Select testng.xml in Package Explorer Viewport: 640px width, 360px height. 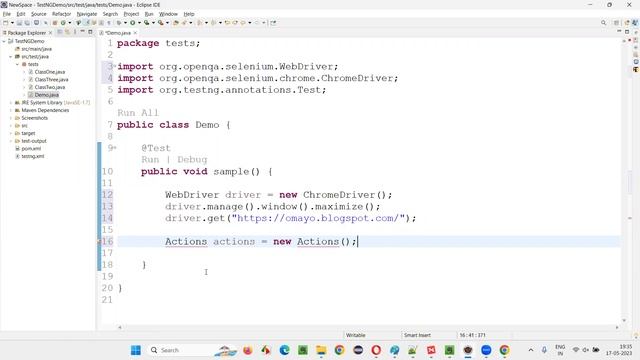click(x=33, y=156)
